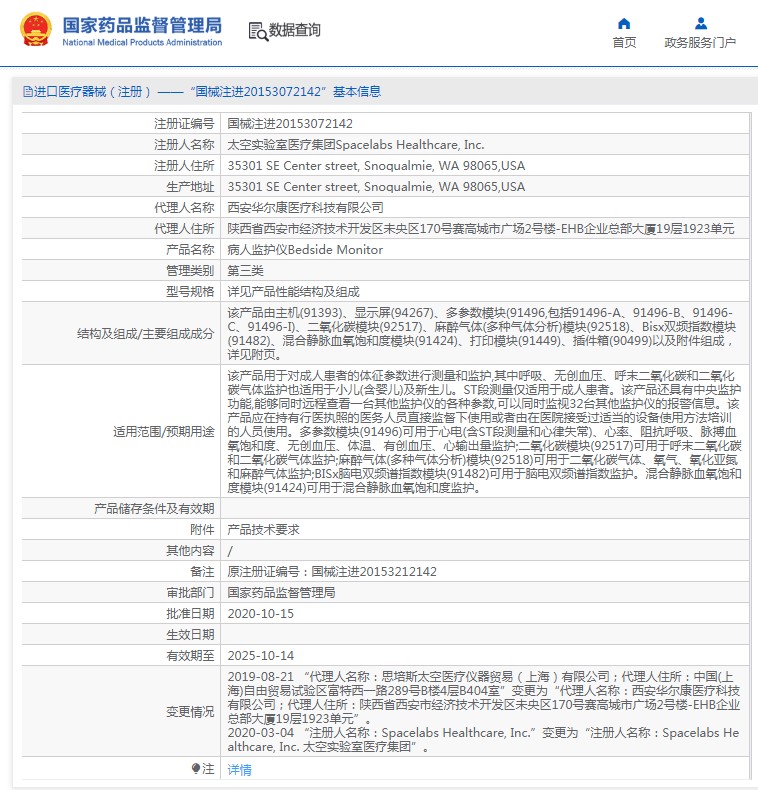Click the 产品技术要求 attachment entry
758x790 pixels.
[x=263, y=529]
